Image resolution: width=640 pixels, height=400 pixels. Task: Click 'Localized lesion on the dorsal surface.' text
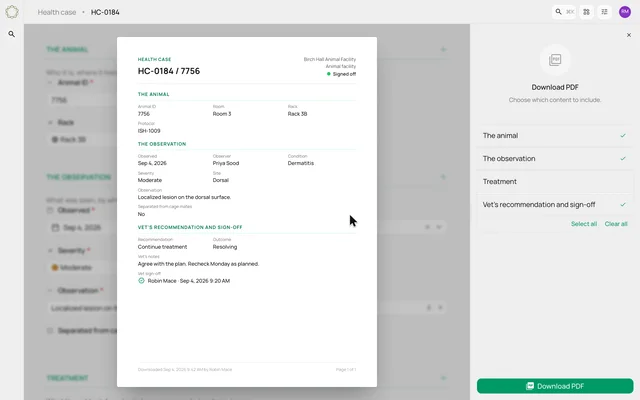pos(184,197)
